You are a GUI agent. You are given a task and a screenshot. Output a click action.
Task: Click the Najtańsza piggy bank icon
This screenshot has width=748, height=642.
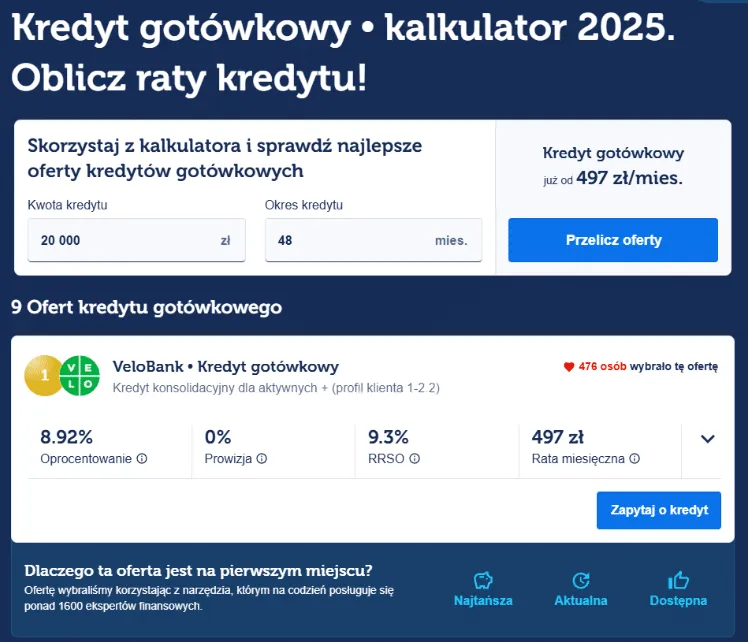pyautogui.click(x=483, y=580)
